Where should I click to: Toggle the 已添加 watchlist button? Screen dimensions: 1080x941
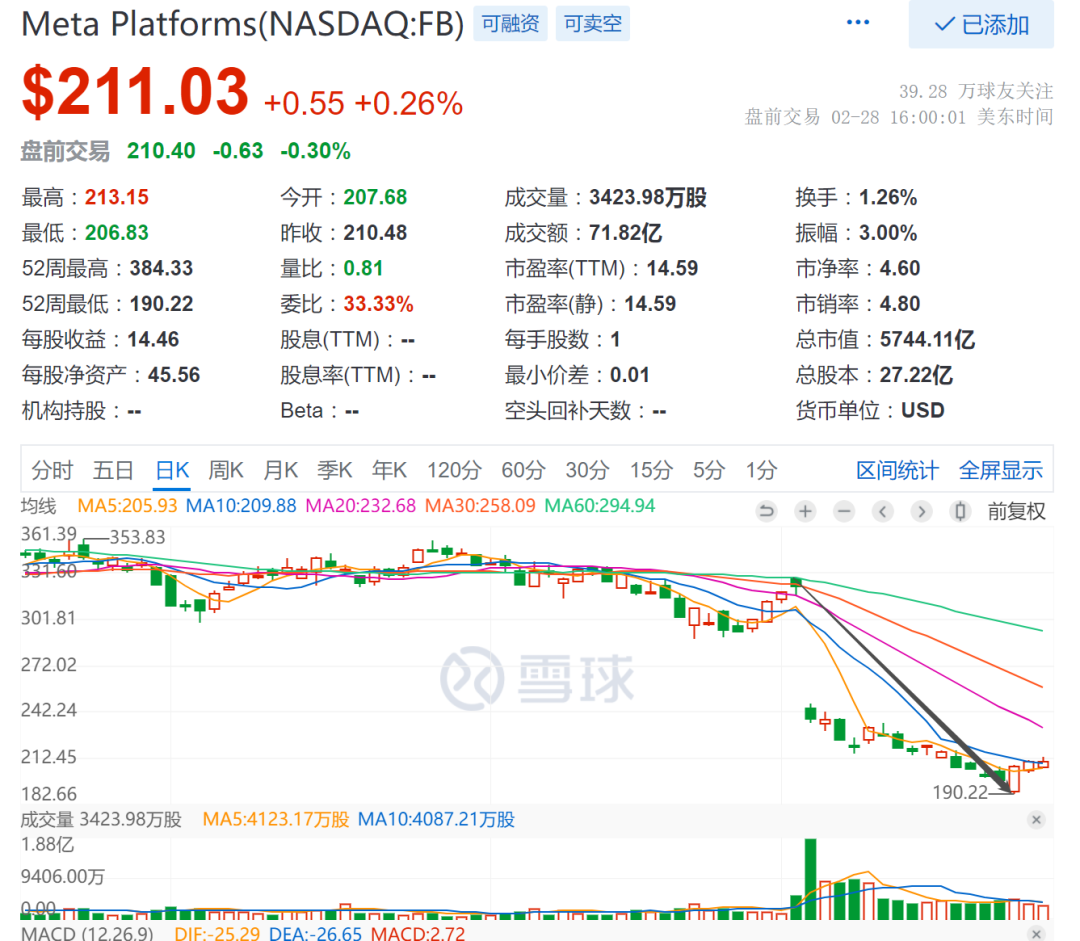[980, 25]
